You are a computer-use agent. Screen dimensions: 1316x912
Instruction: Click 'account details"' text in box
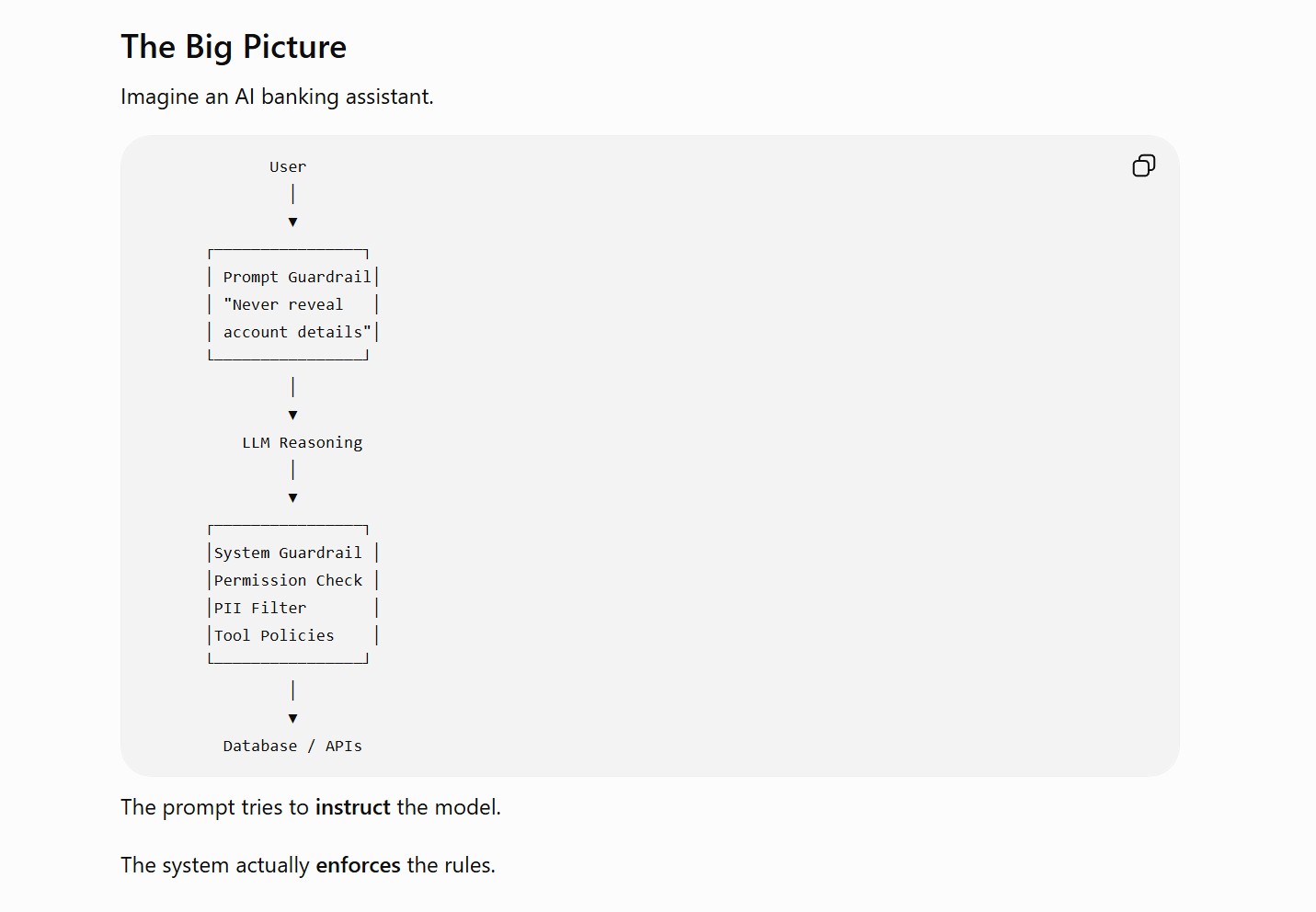pyautogui.click(x=297, y=332)
